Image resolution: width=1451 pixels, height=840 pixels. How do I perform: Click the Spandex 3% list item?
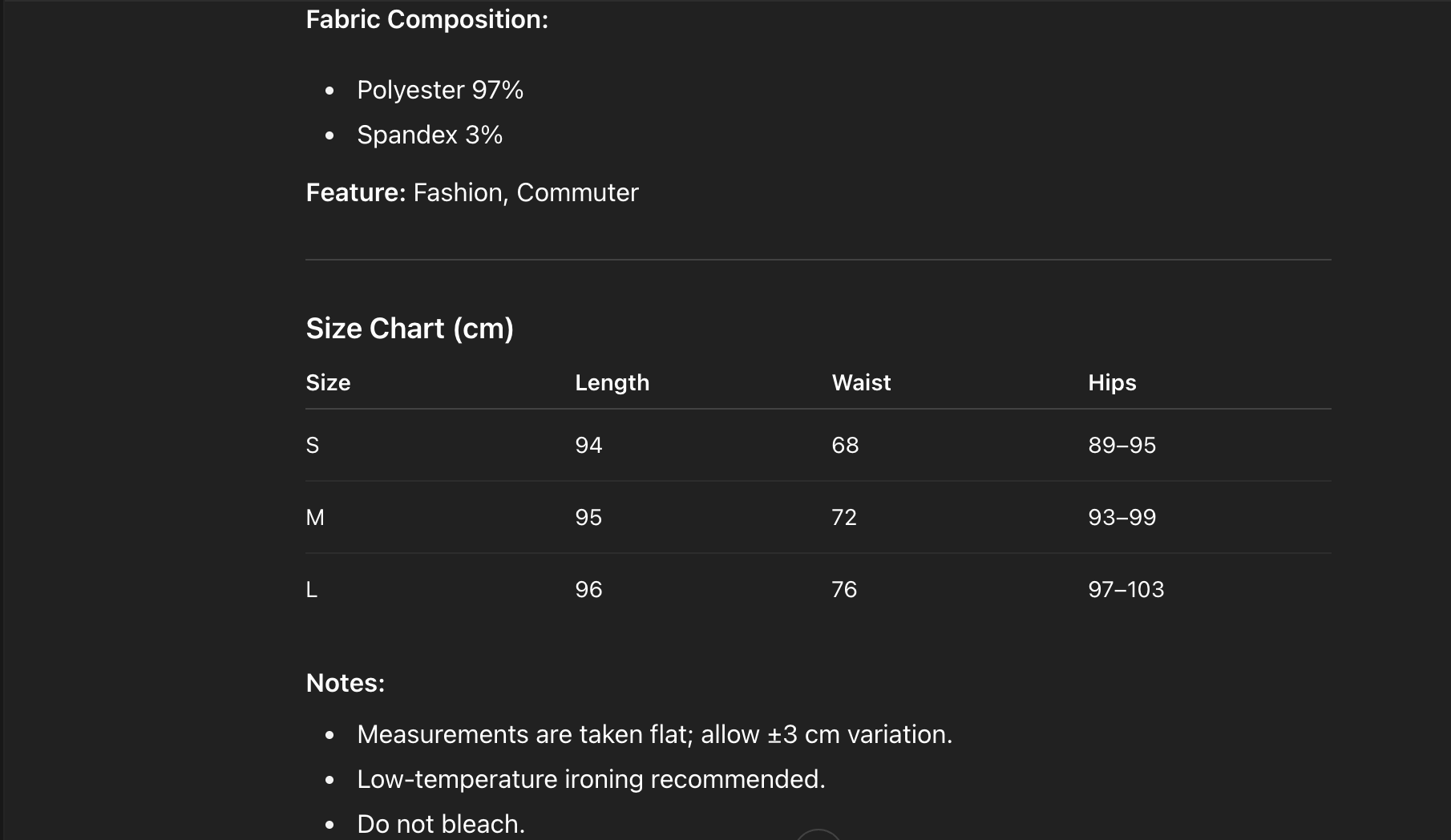click(x=430, y=135)
